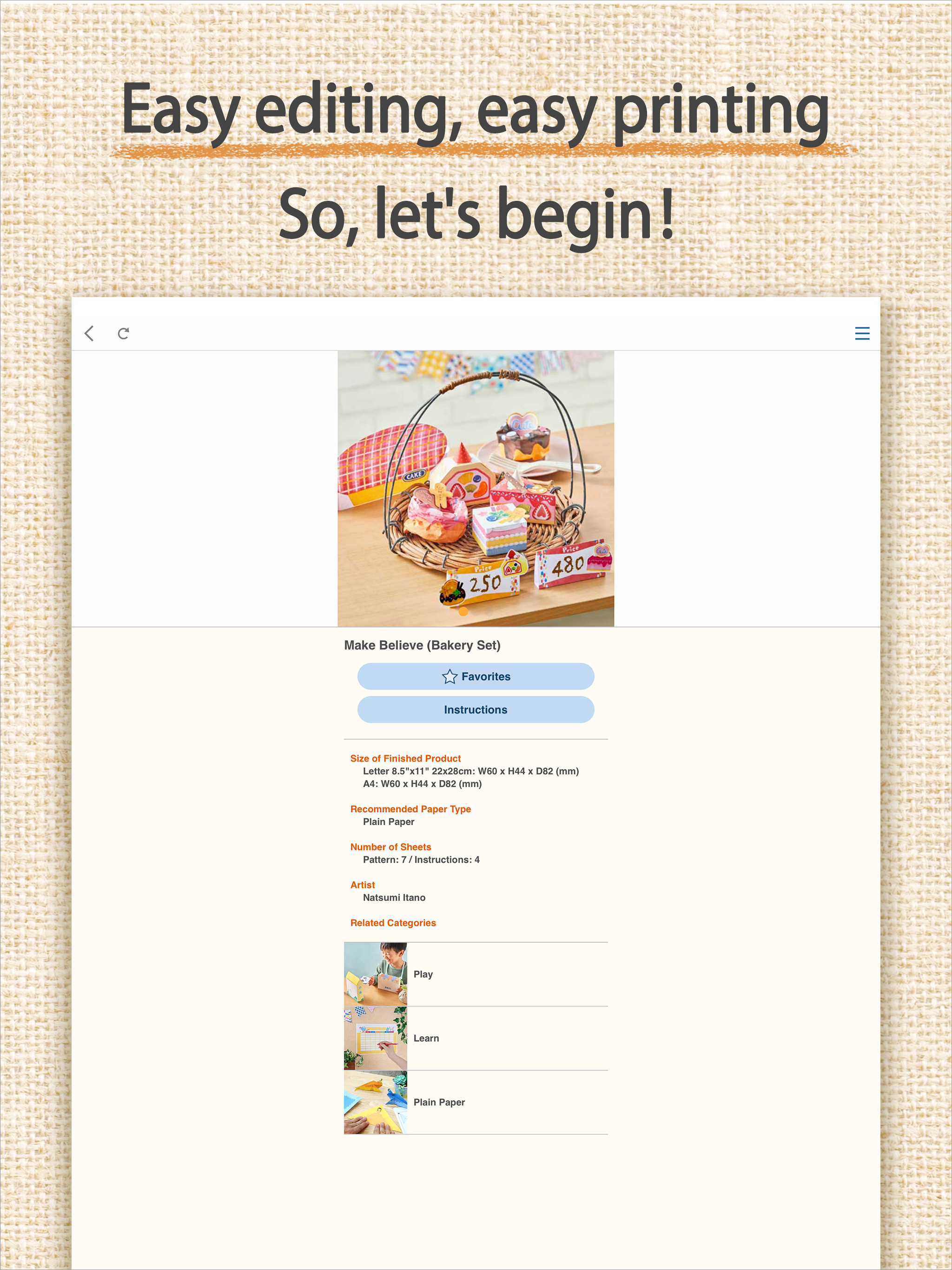This screenshot has width=952, height=1270.
Task: Open the Instructions button
Action: tap(476, 710)
